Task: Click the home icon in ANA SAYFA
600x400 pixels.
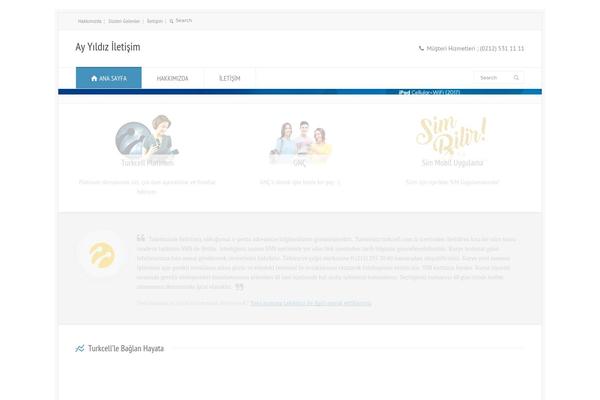Action: pyautogui.click(x=94, y=78)
